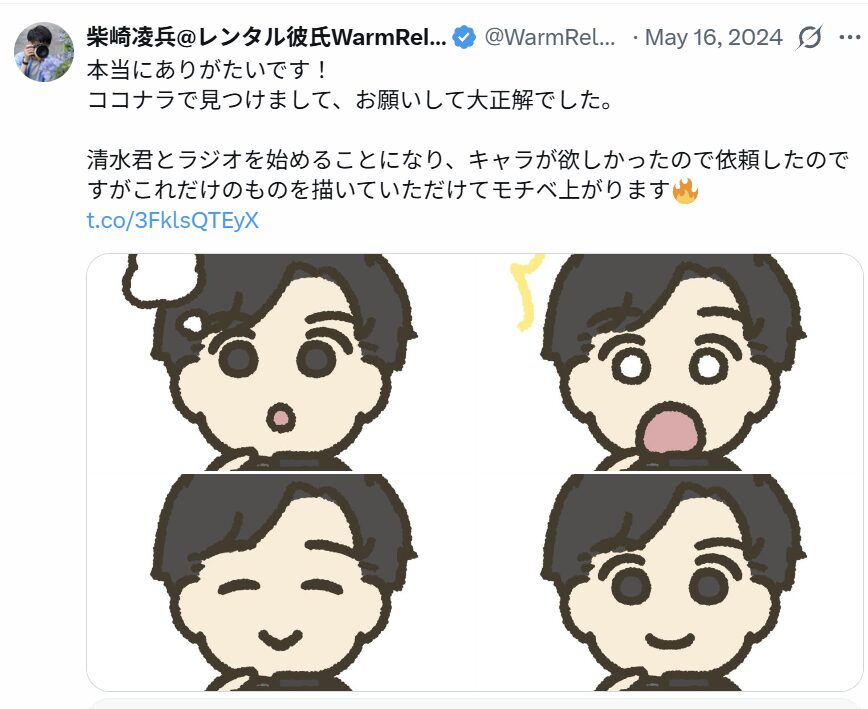Viewport: 868px width, 709px height.
Task: Click the white thought bubble in first illustration
Action: point(163,282)
